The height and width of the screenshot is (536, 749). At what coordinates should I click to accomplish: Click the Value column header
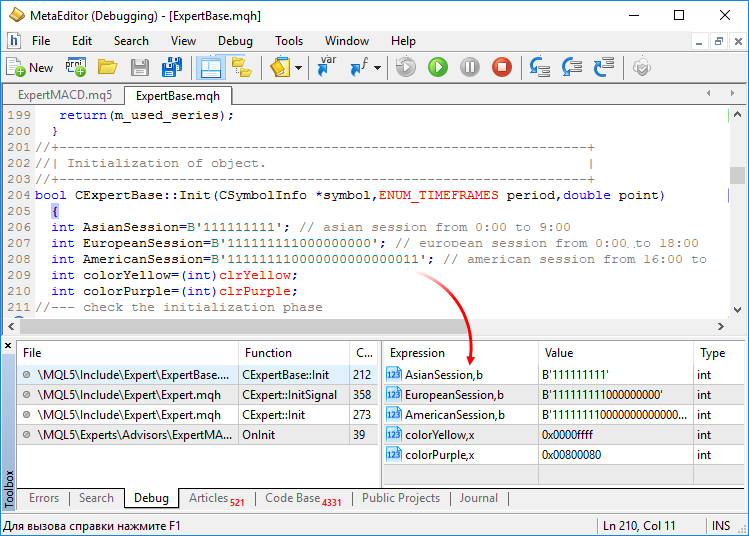point(616,353)
